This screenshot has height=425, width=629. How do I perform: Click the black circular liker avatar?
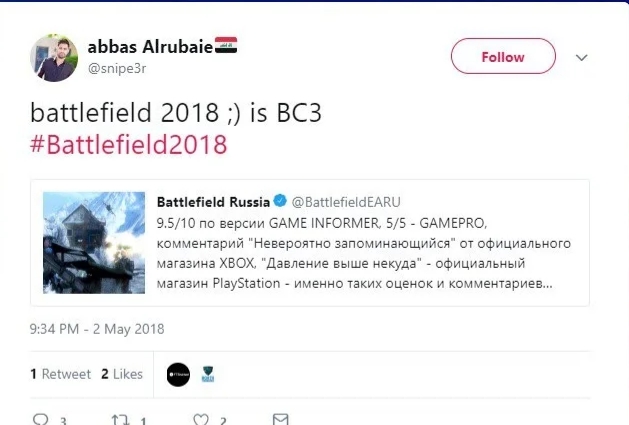178,374
